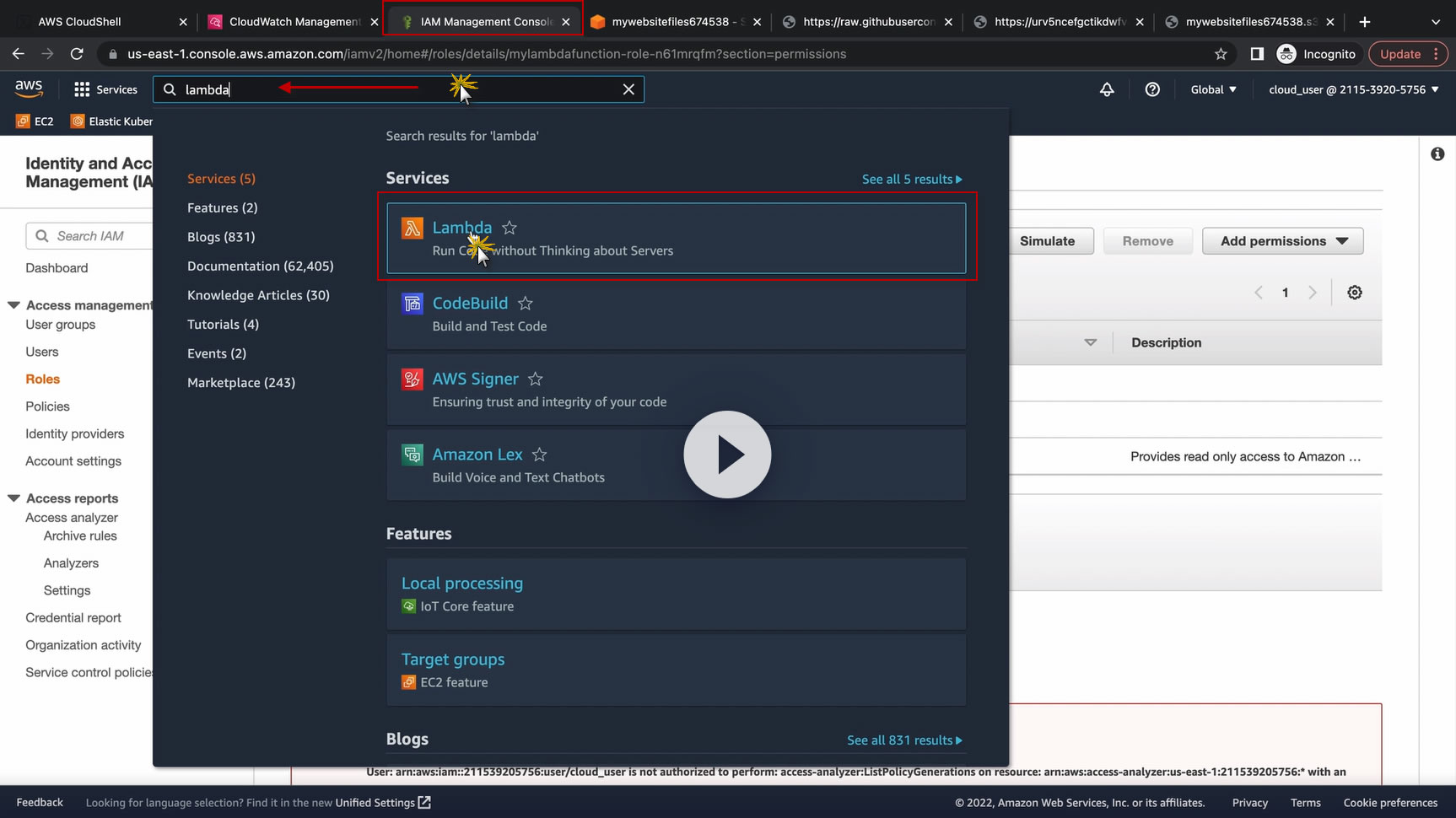
Task: Favorite CodeBuild with the star icon
Action: [x=526, y=304]
